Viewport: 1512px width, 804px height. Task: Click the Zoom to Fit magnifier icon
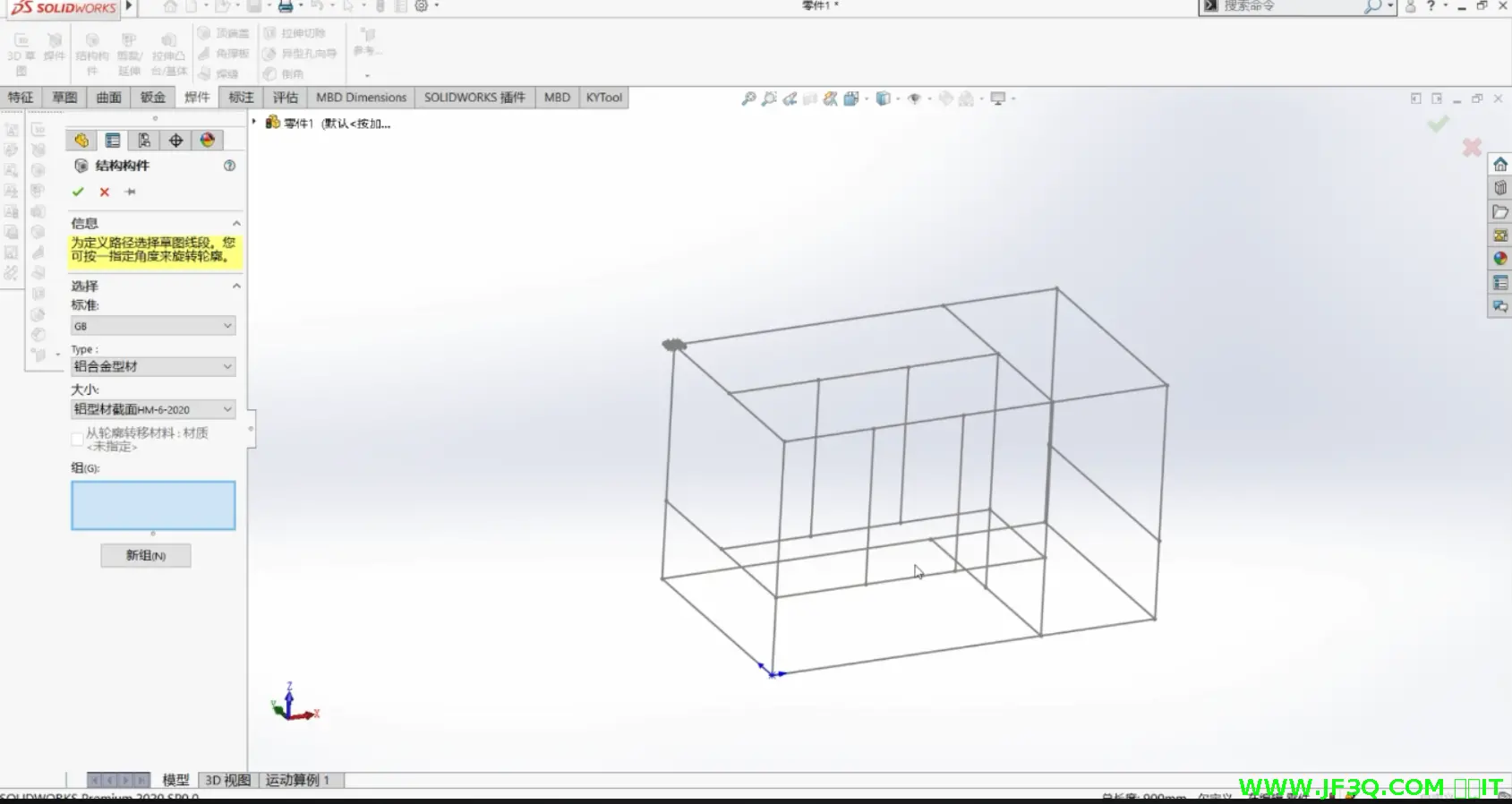(748, 98)
